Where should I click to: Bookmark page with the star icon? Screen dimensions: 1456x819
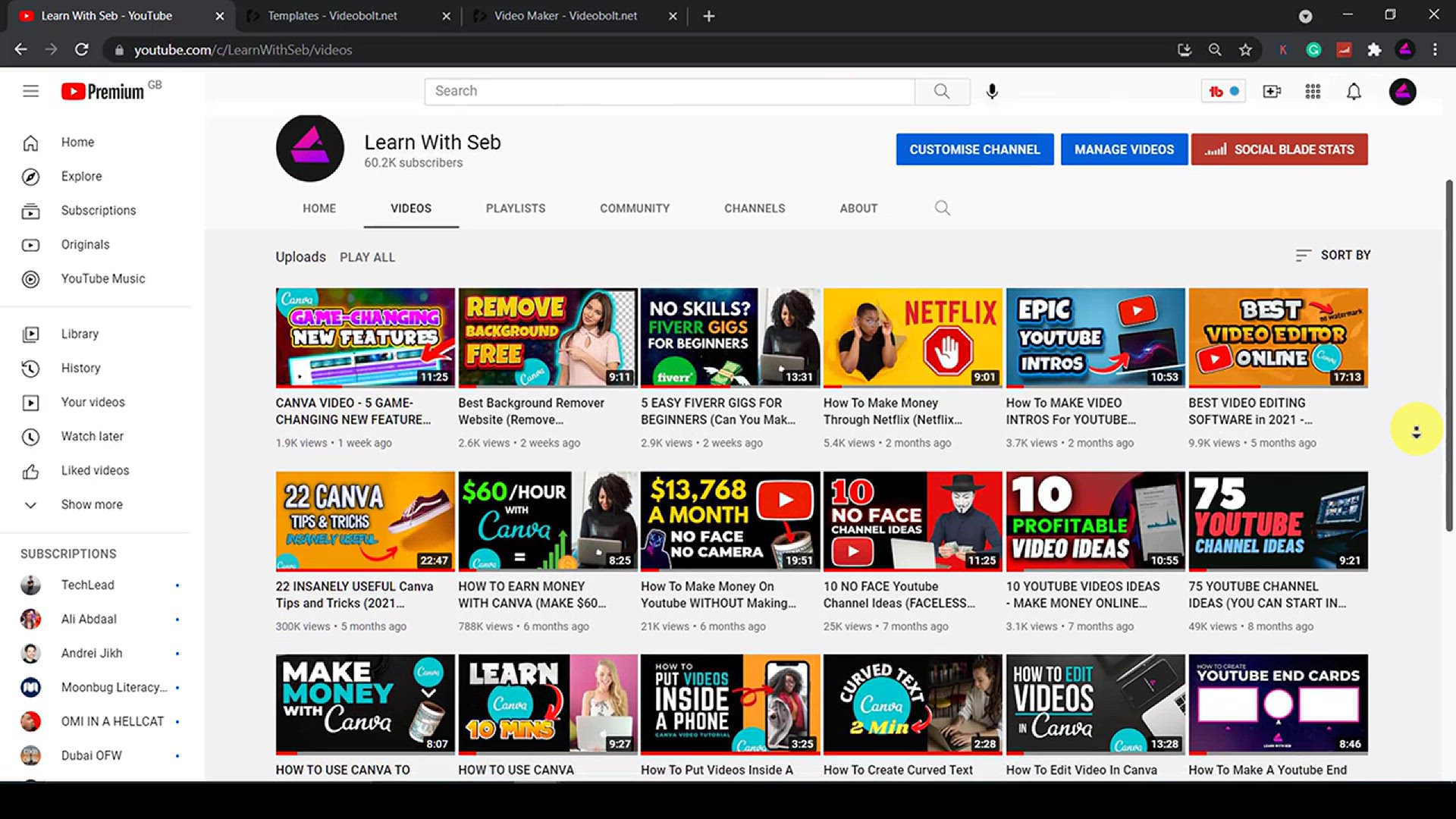[1245, 50]
